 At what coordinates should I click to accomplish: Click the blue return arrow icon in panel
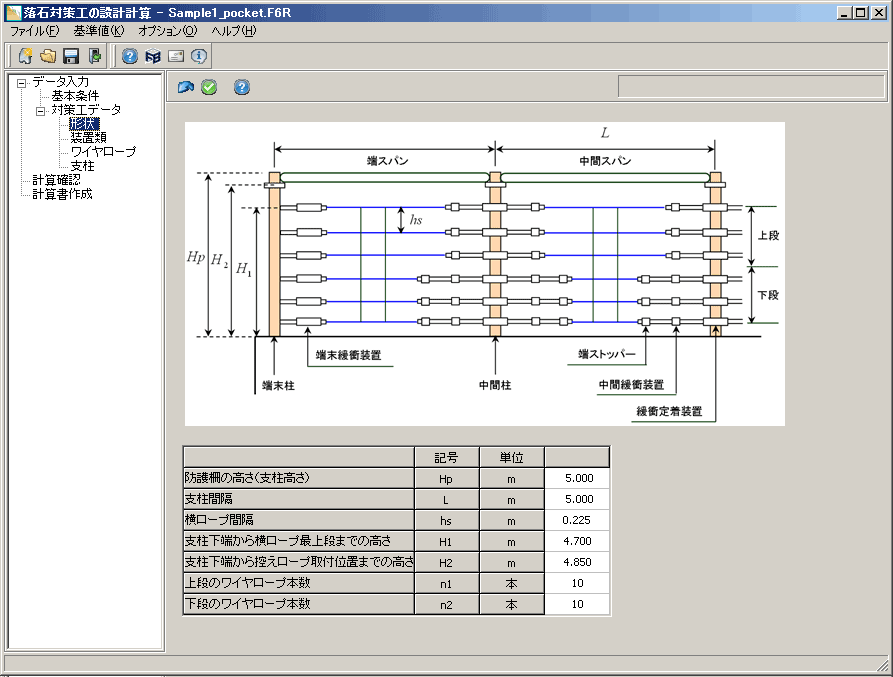click(186, 87)
